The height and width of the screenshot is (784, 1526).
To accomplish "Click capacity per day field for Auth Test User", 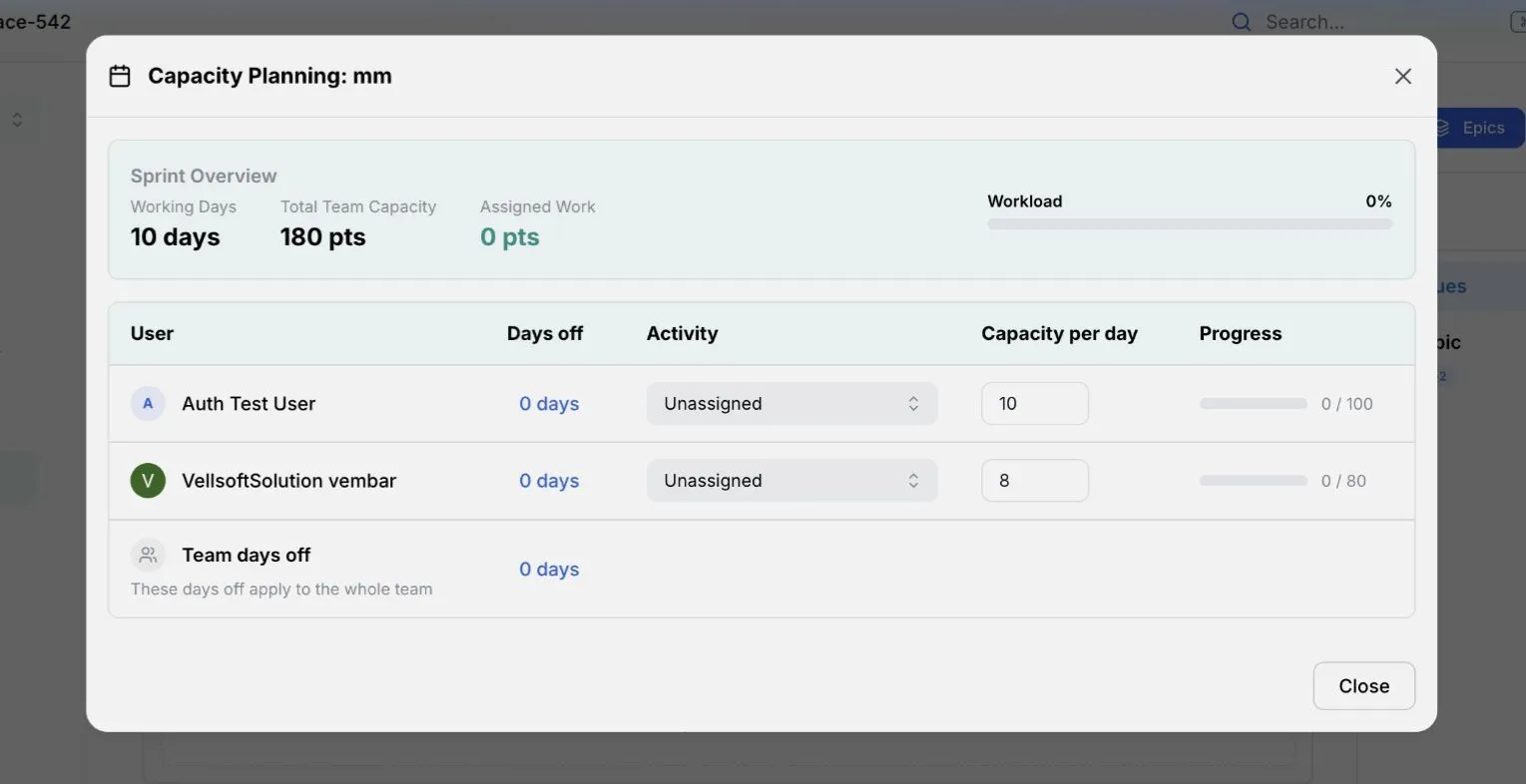I will point(1035,404).
